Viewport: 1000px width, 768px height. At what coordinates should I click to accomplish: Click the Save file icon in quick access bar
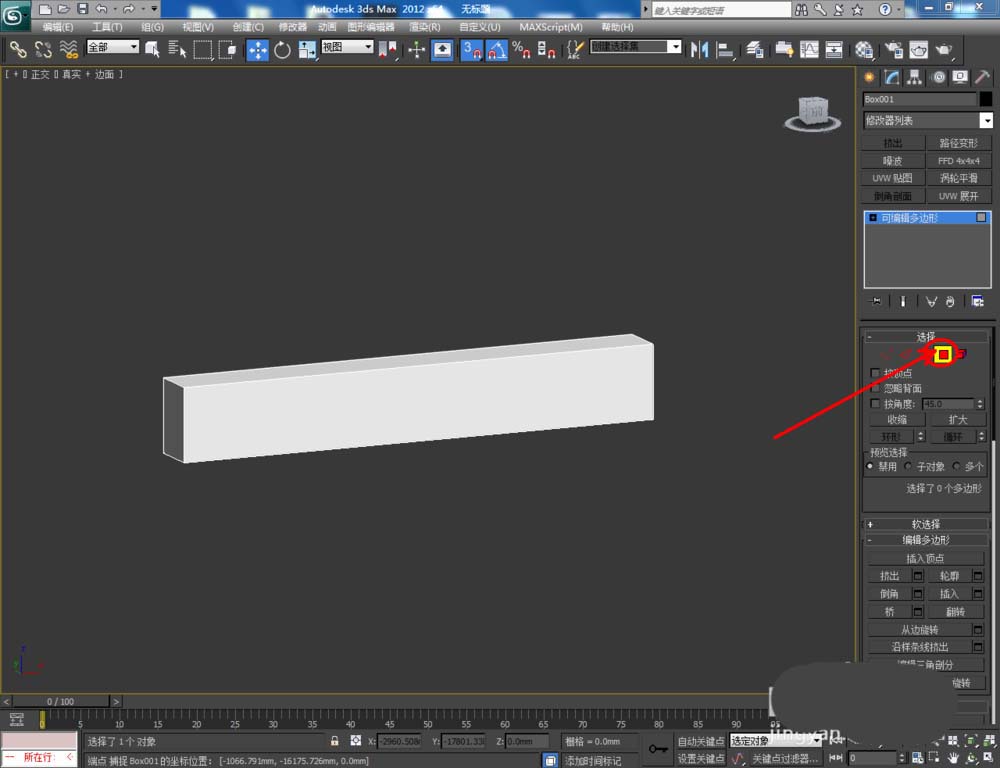click(83, 9)
